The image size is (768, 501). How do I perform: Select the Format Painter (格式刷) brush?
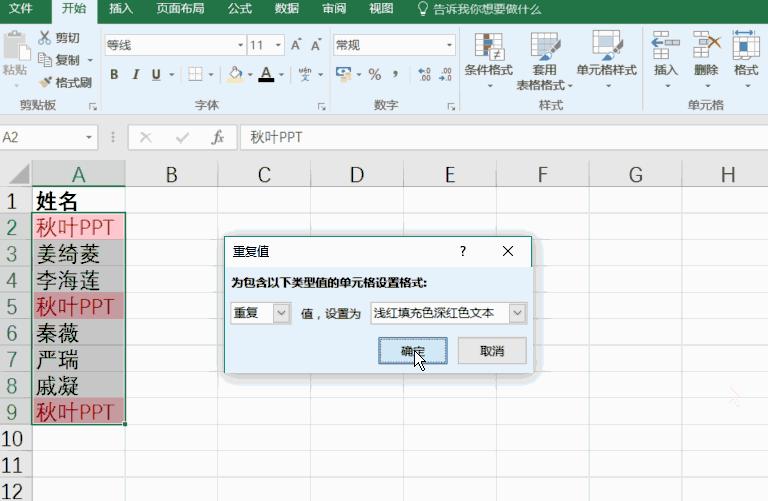[x=45, y=82]
